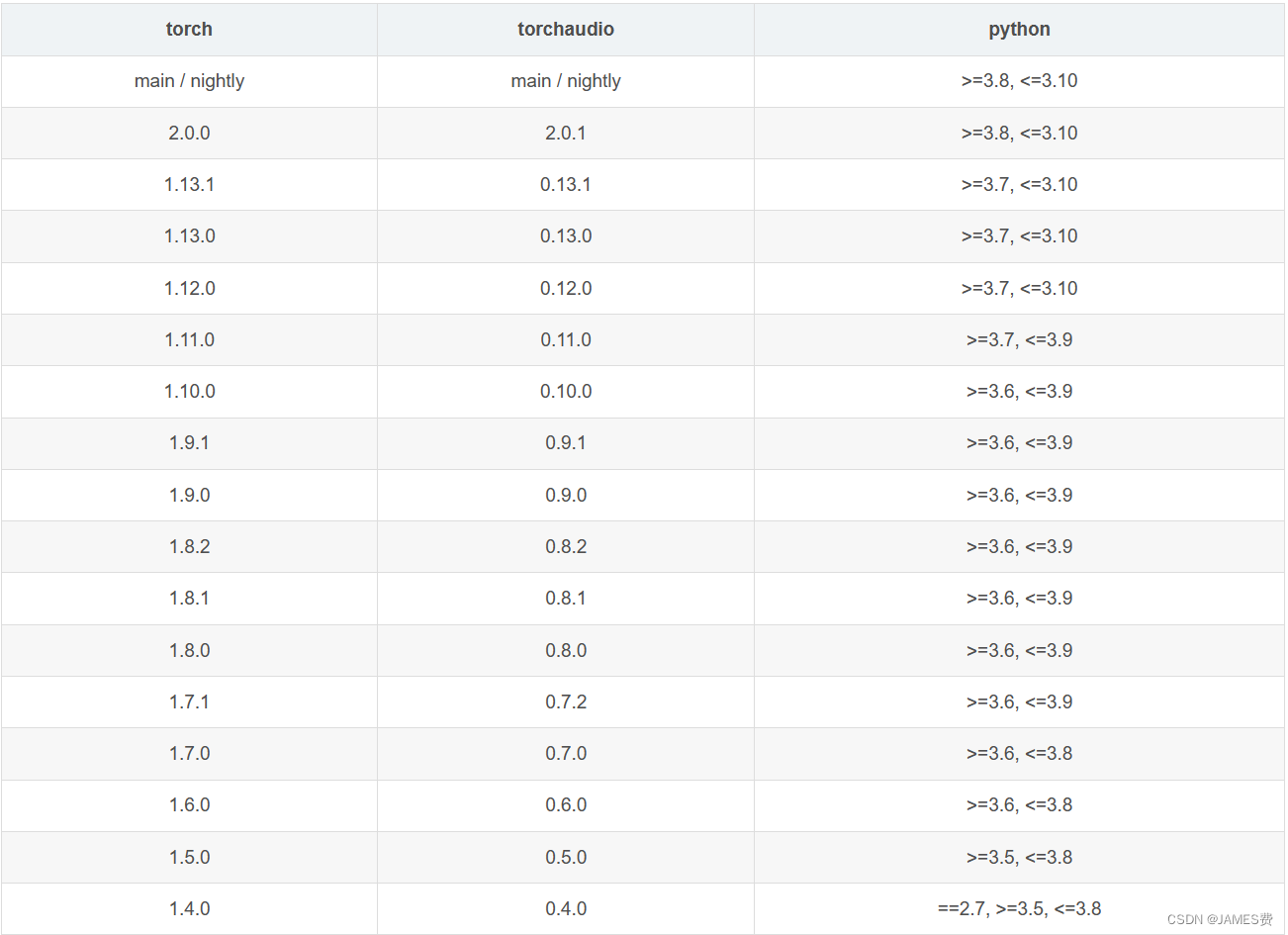Click torchaudio version 0.9.1 cell

coord(566,443)
